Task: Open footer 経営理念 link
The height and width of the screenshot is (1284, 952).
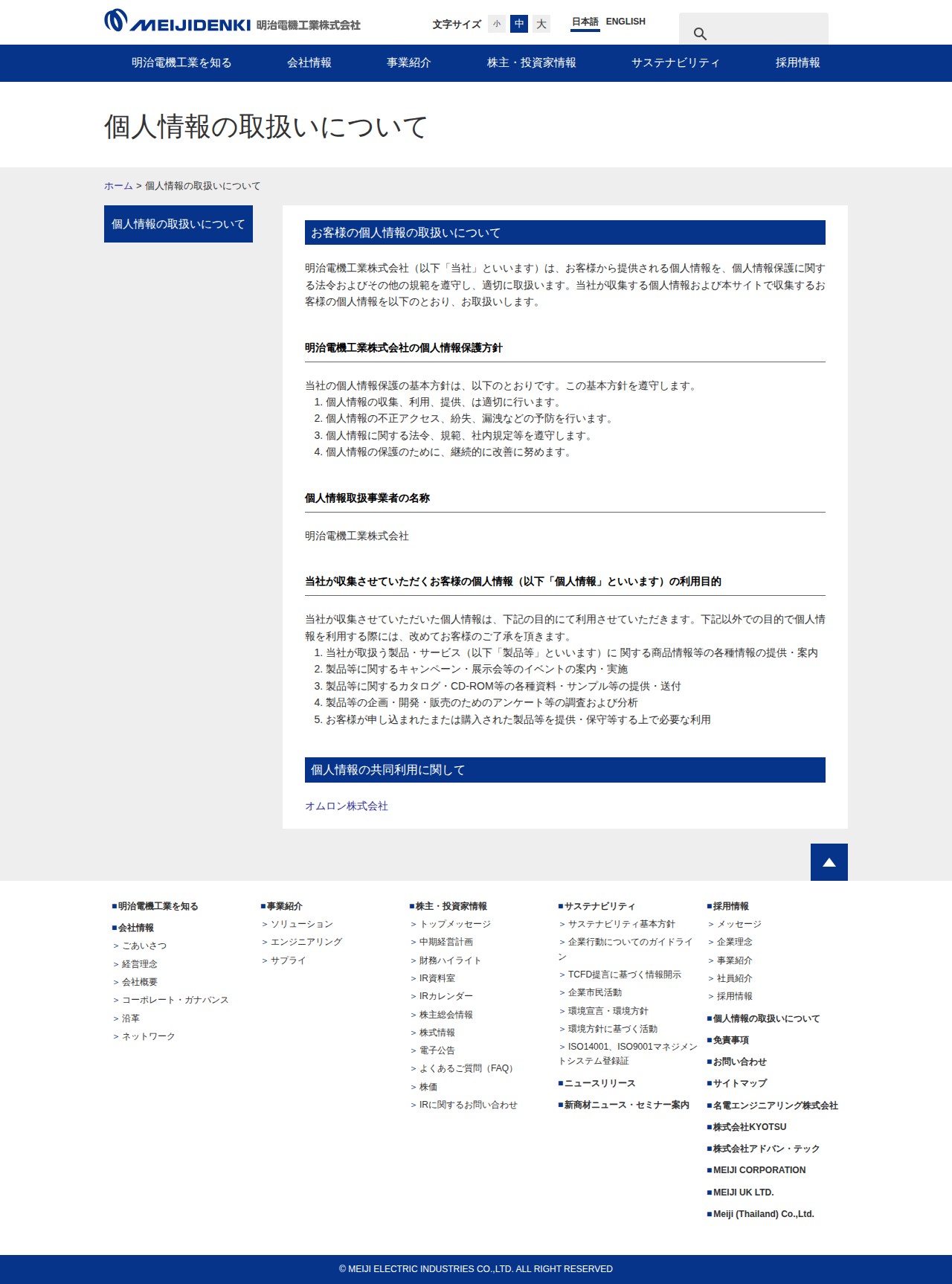Action: pyautogui.click(x=139, y=964)
